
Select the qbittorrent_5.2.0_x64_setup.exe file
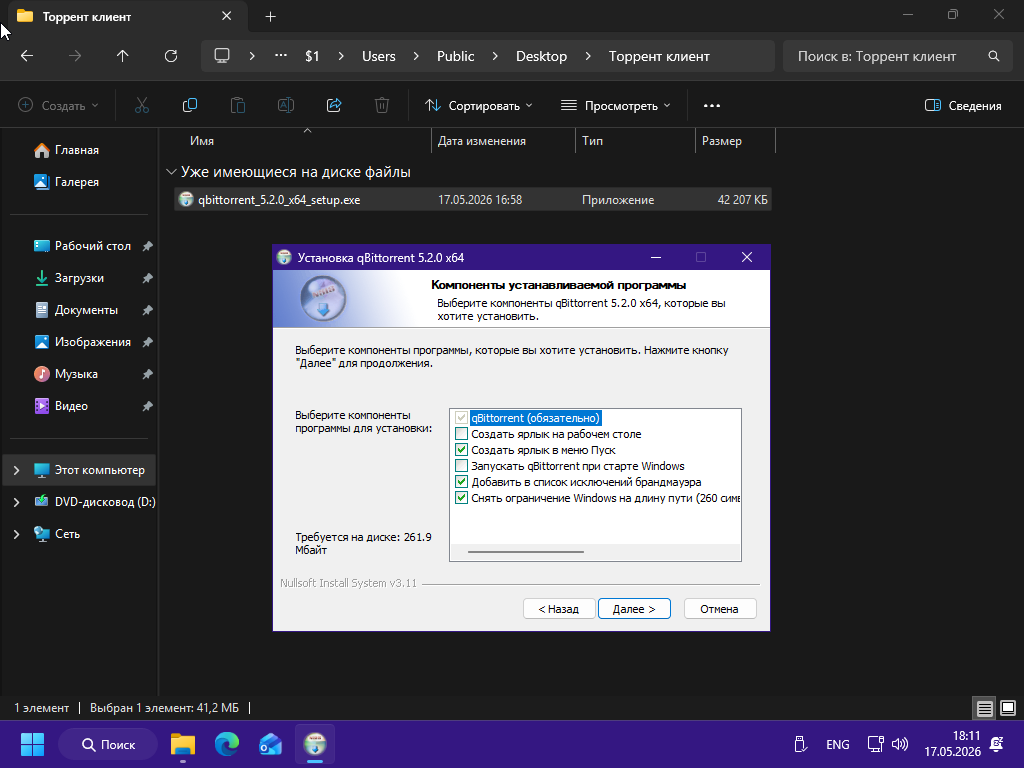(x=473, y=200)
